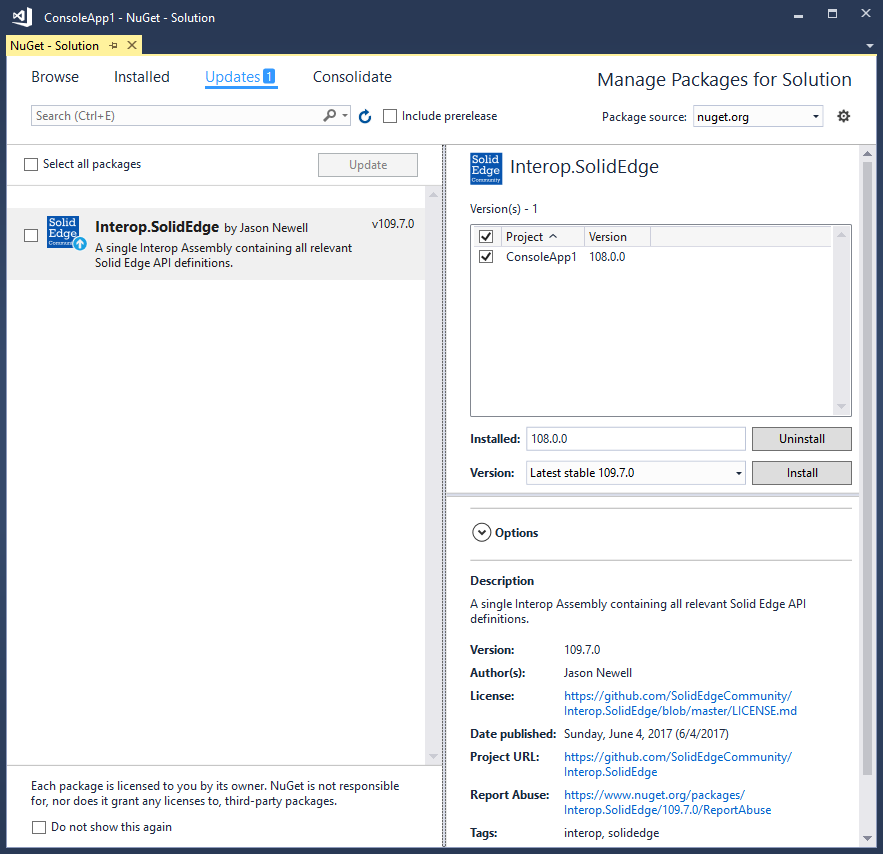883x854 pixels.
Task: Refresh the package list
Action: pos(365,117)
